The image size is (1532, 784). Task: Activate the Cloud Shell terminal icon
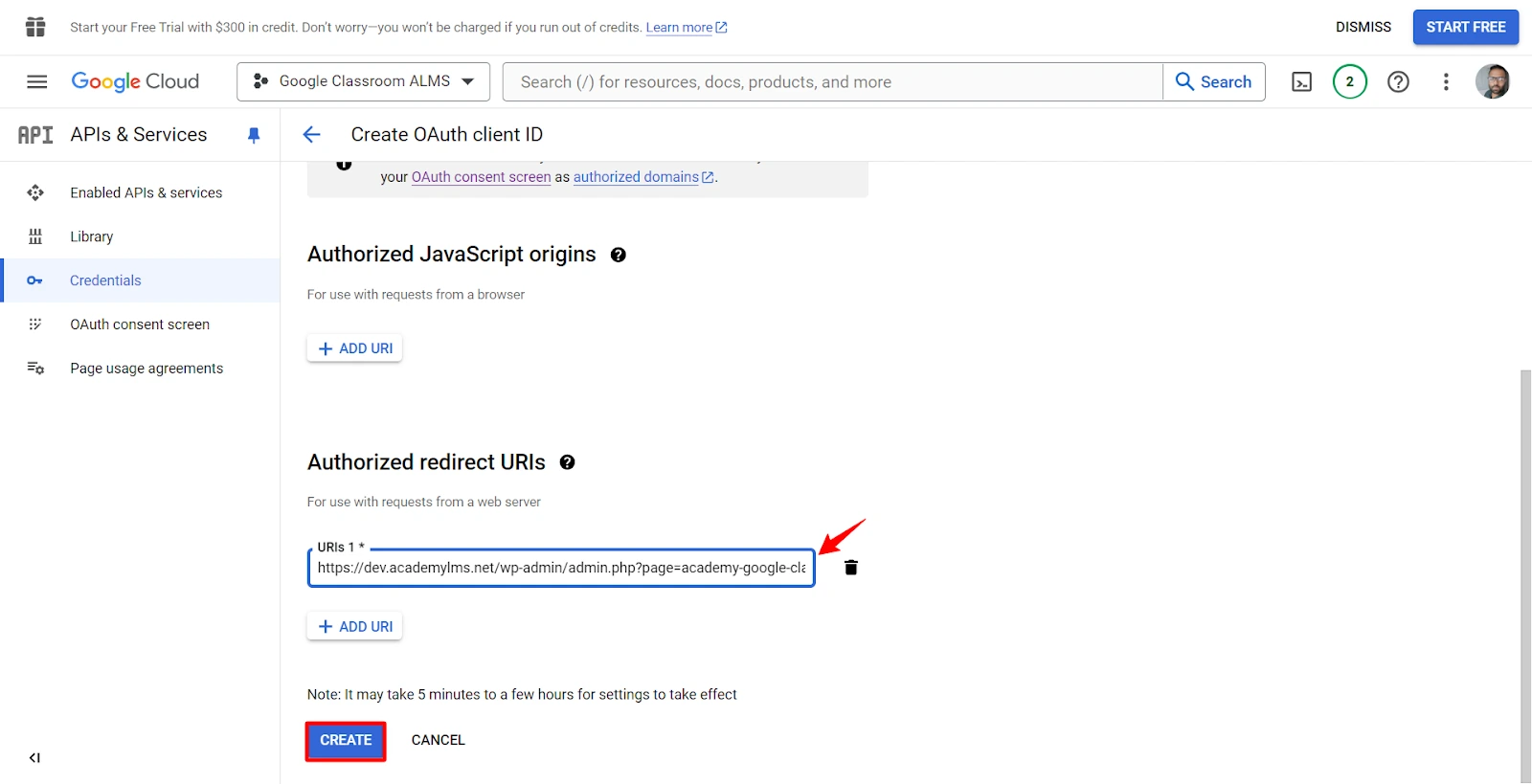click(1302, 82)
